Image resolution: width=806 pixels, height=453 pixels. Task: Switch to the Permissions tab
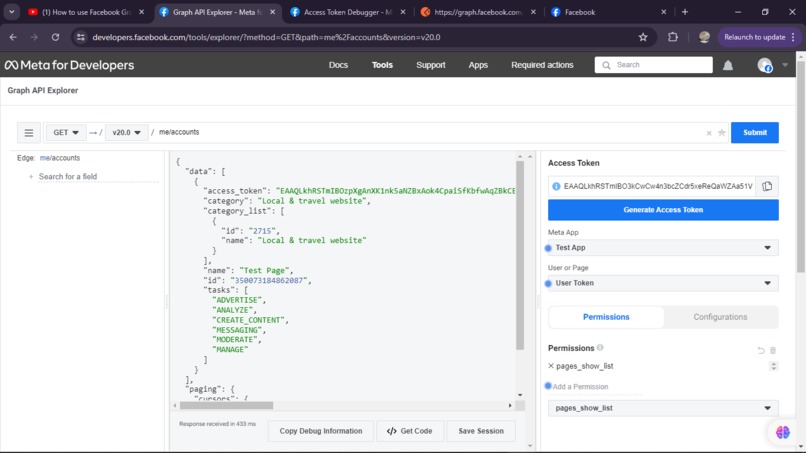pyautogui.click(x=606, y=317)
